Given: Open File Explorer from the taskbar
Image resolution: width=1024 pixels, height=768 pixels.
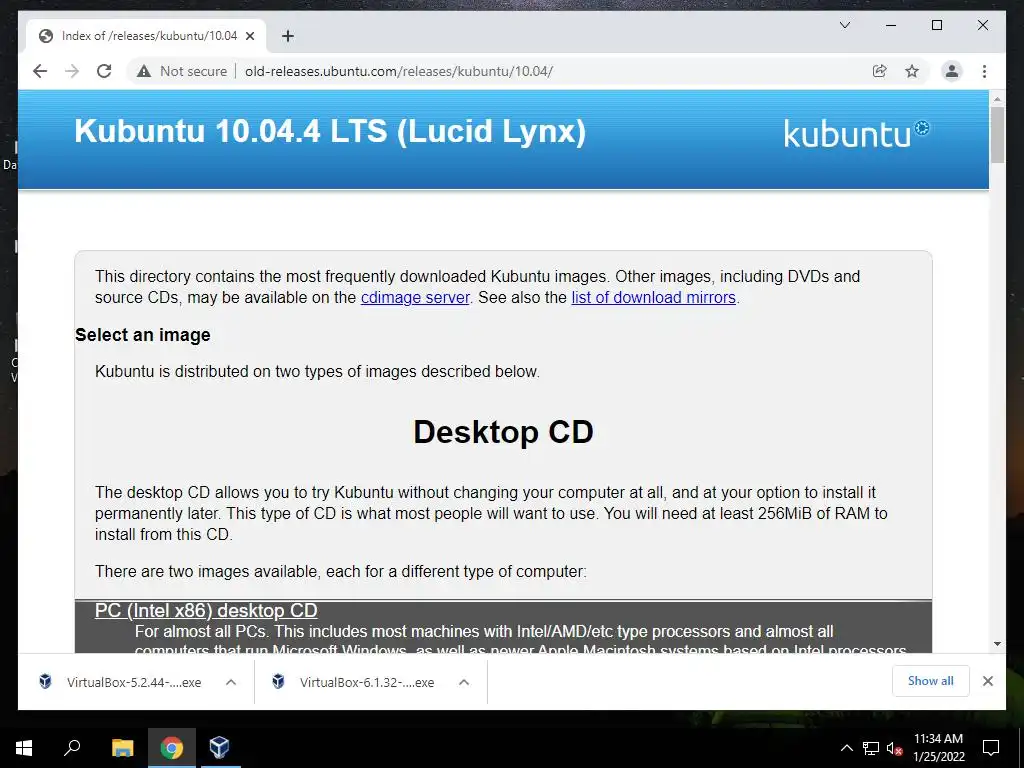Looking at the screenshot, I should [122, 748].
